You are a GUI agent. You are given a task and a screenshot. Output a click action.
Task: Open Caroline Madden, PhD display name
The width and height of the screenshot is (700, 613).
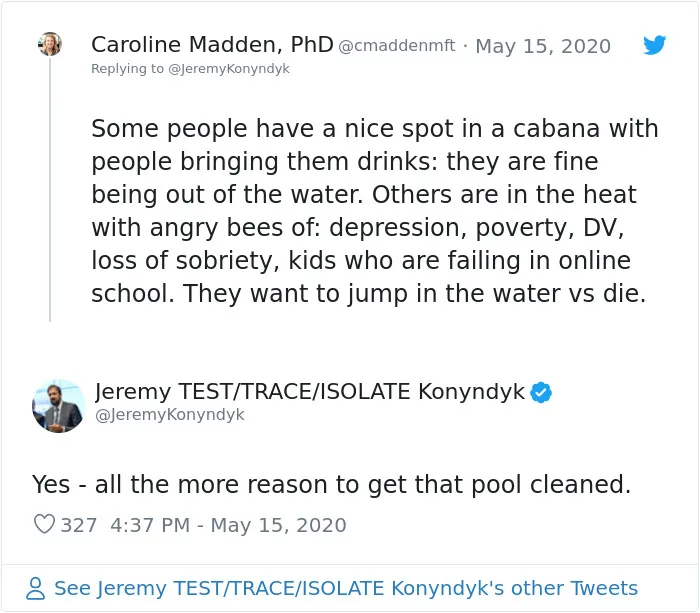pos(212,44)
